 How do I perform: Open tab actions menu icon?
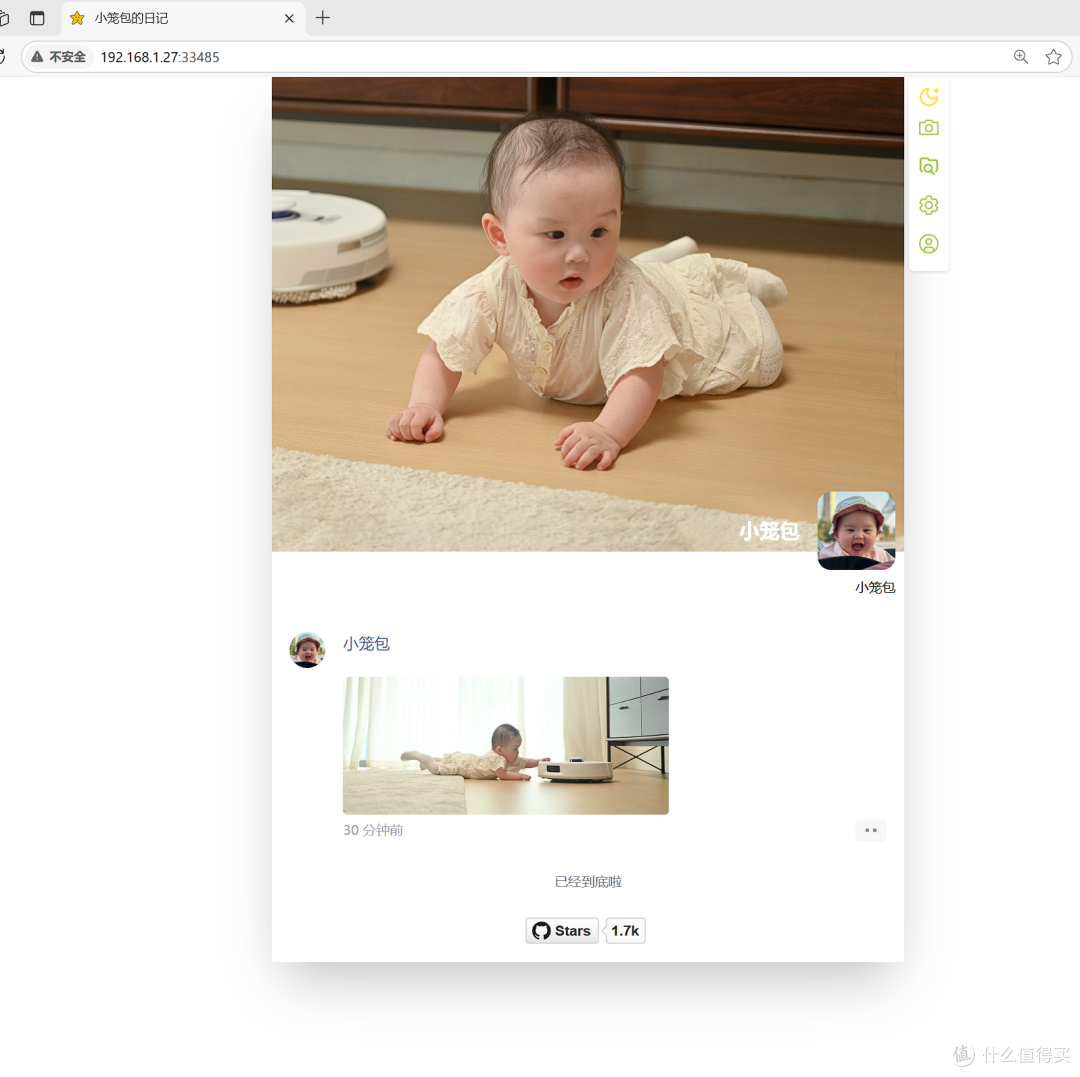[x=37, y=19]
